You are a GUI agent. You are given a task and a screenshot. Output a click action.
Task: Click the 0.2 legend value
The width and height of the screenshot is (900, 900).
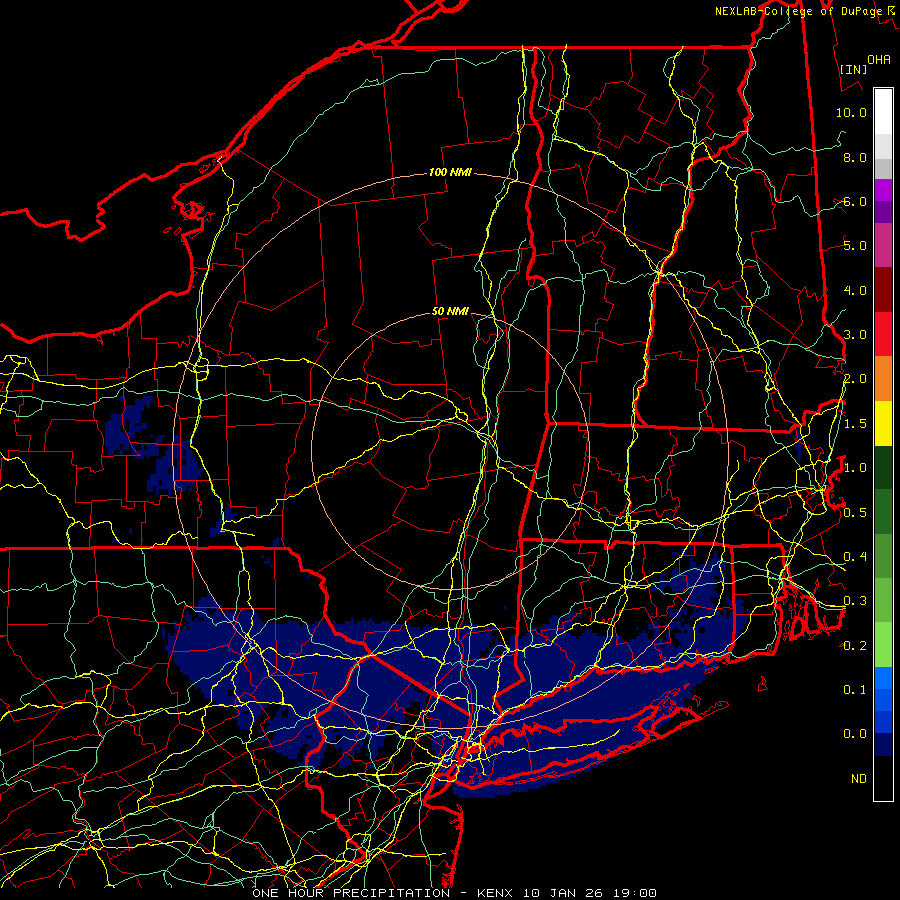coord(855,645)
